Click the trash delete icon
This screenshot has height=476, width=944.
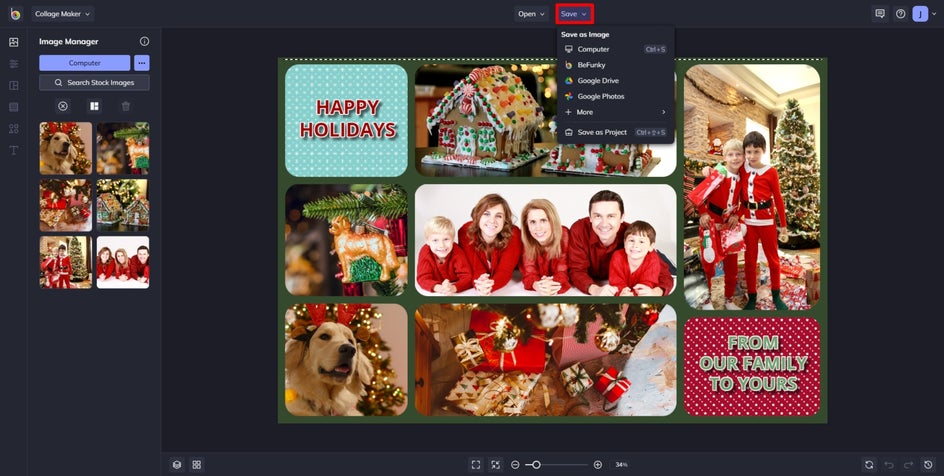pos(126,107)
